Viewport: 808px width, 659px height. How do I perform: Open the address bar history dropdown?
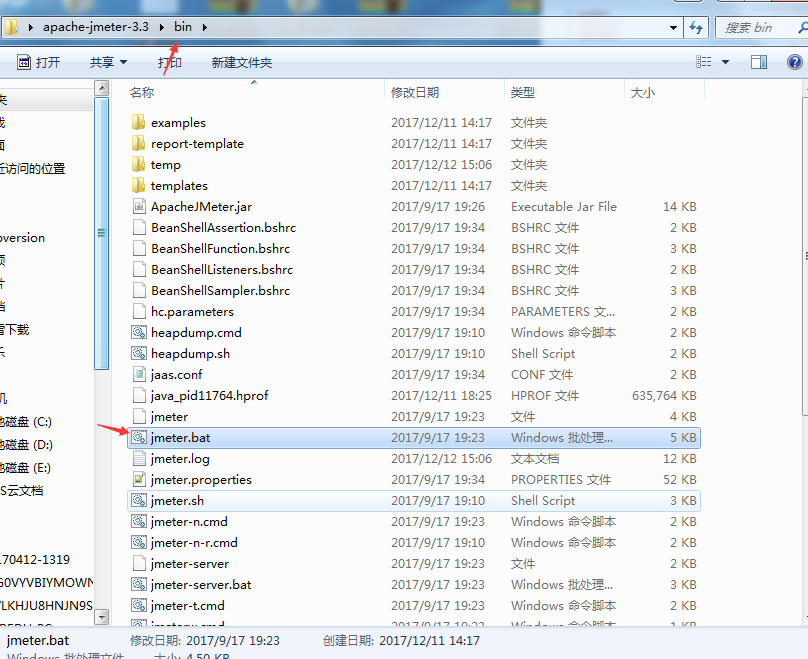tap(673, 27)
